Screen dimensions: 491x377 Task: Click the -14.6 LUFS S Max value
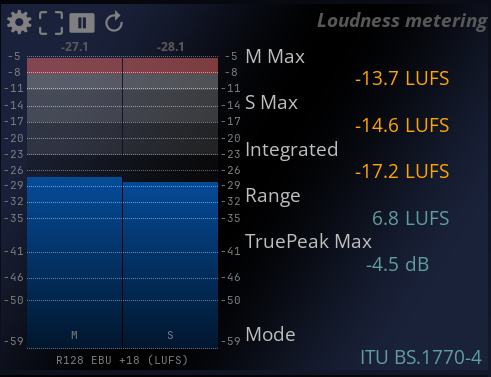pyautogui.click(x=402, y=125)
